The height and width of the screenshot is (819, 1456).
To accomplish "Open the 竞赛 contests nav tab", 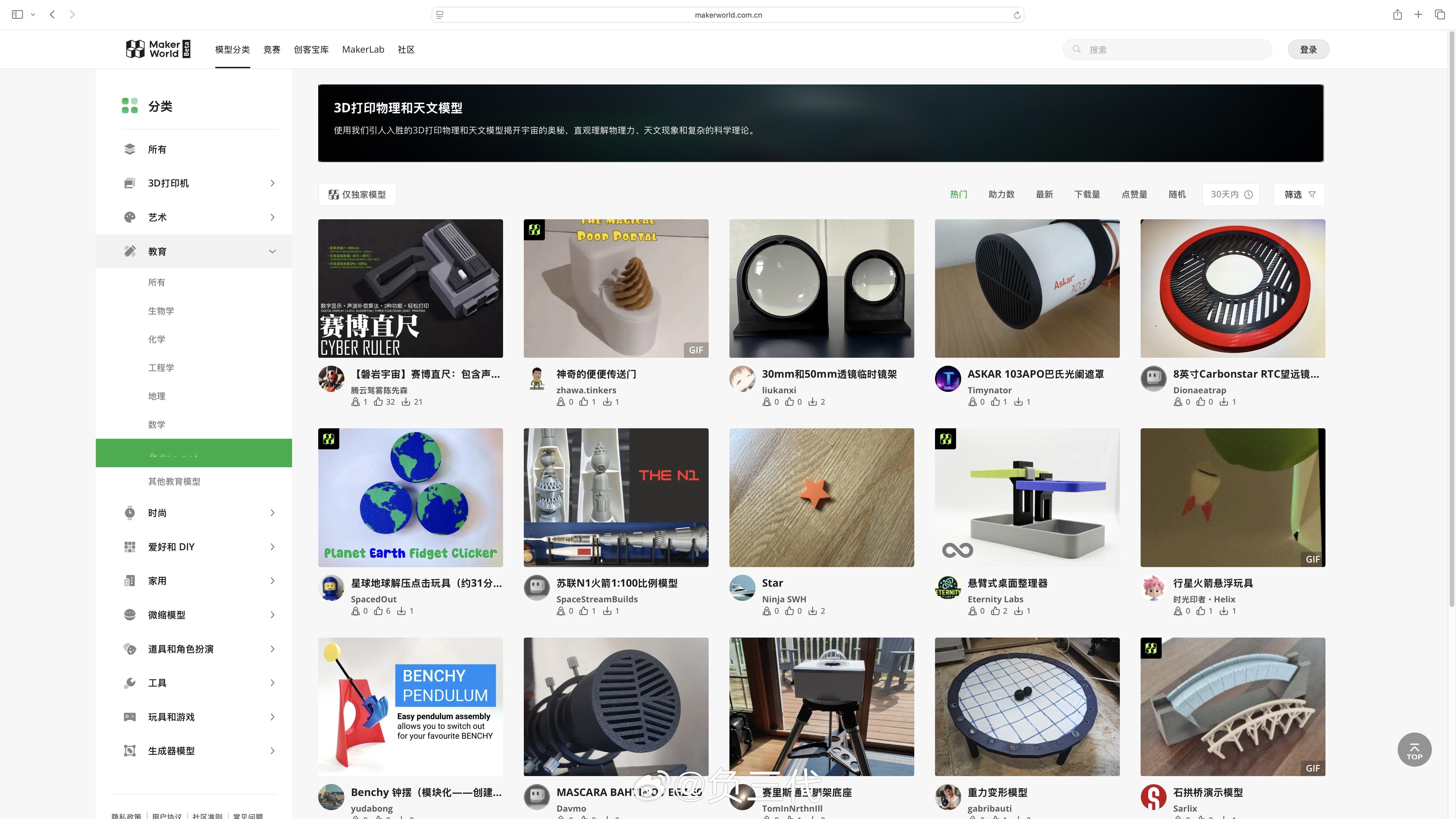I will click(x=272, y=50).
